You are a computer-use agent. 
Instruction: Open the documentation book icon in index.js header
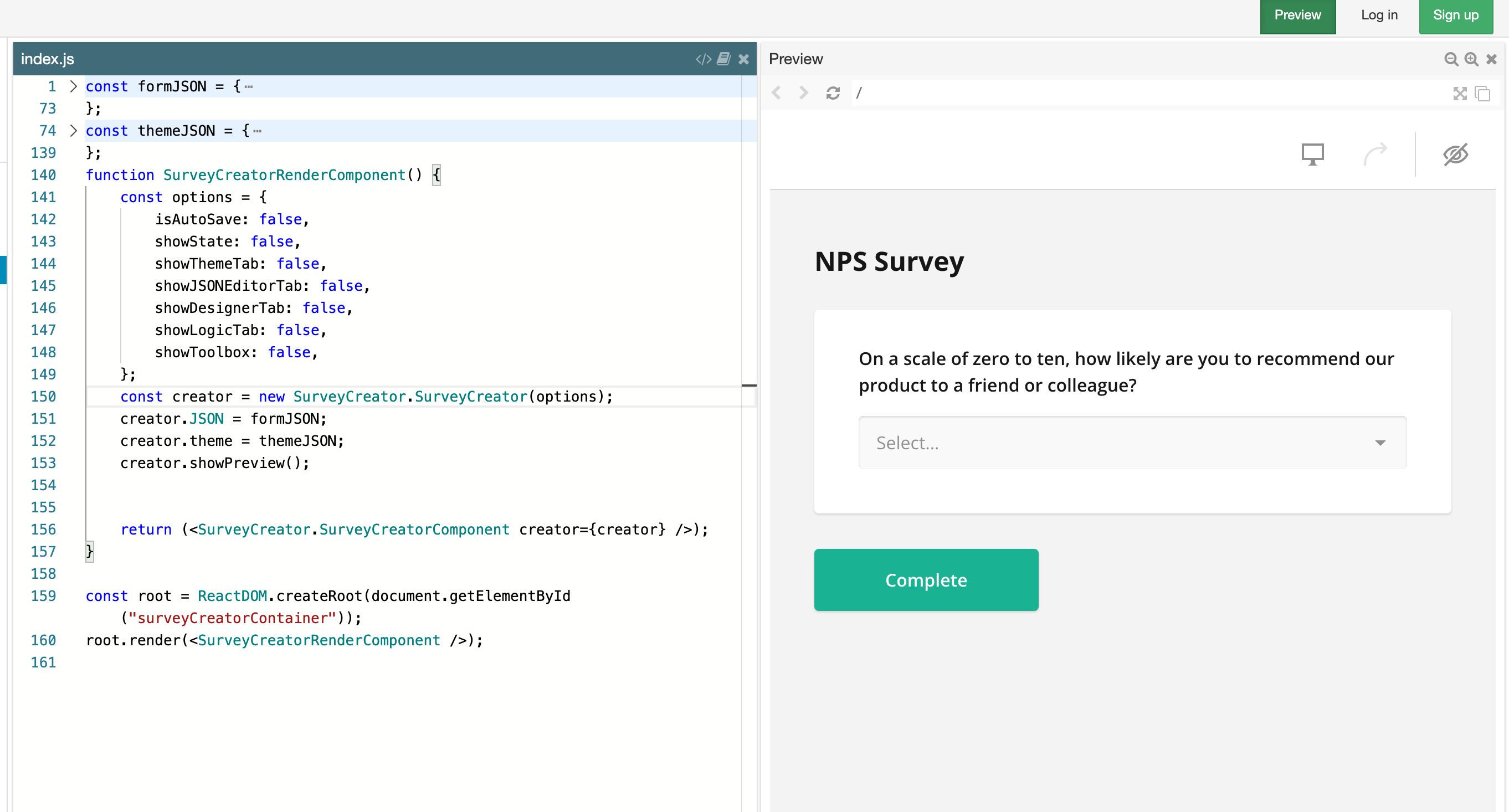pyautogui.click(x=724, y=59)
